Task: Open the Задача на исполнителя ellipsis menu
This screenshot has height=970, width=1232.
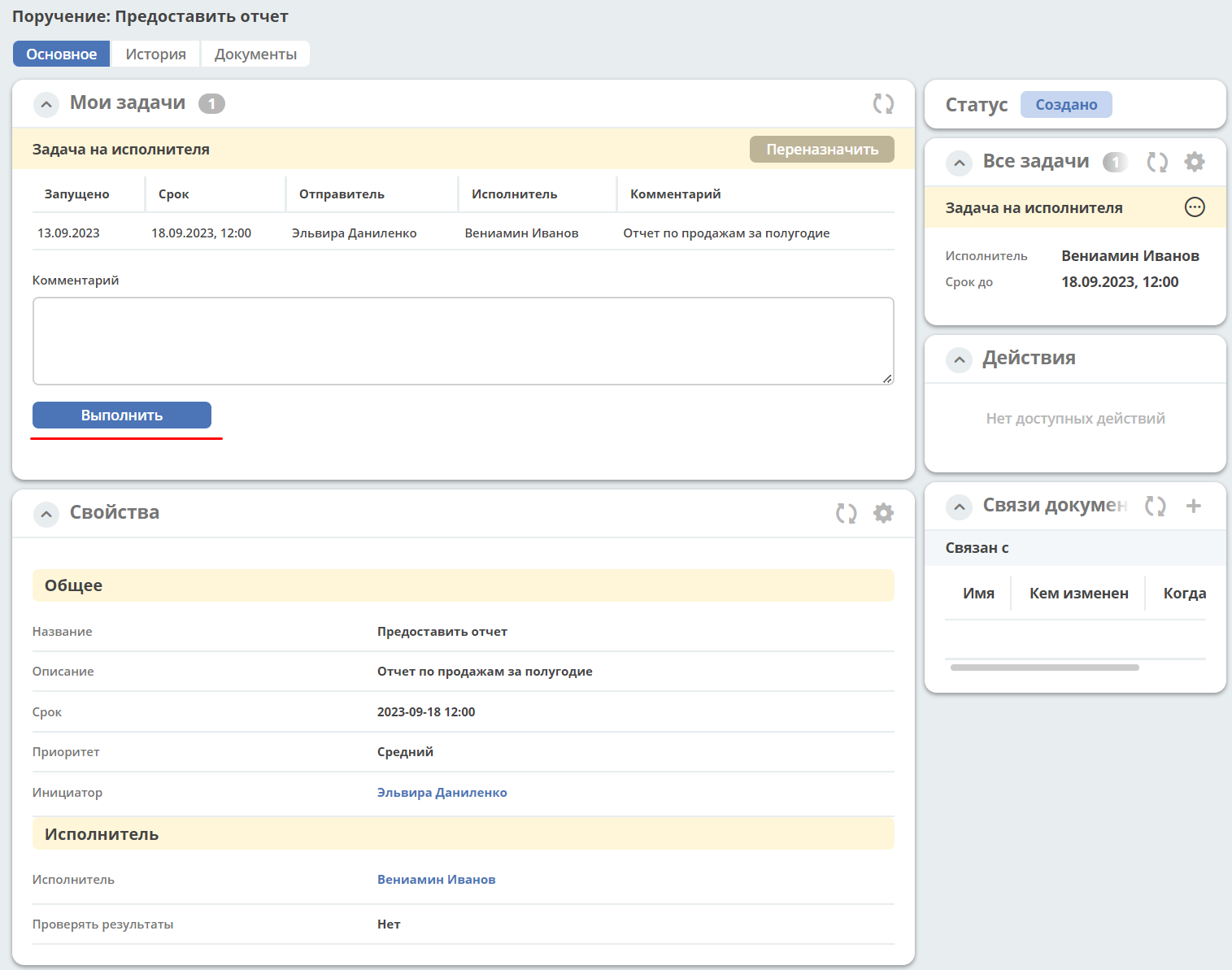Action: coord(1195,207)
